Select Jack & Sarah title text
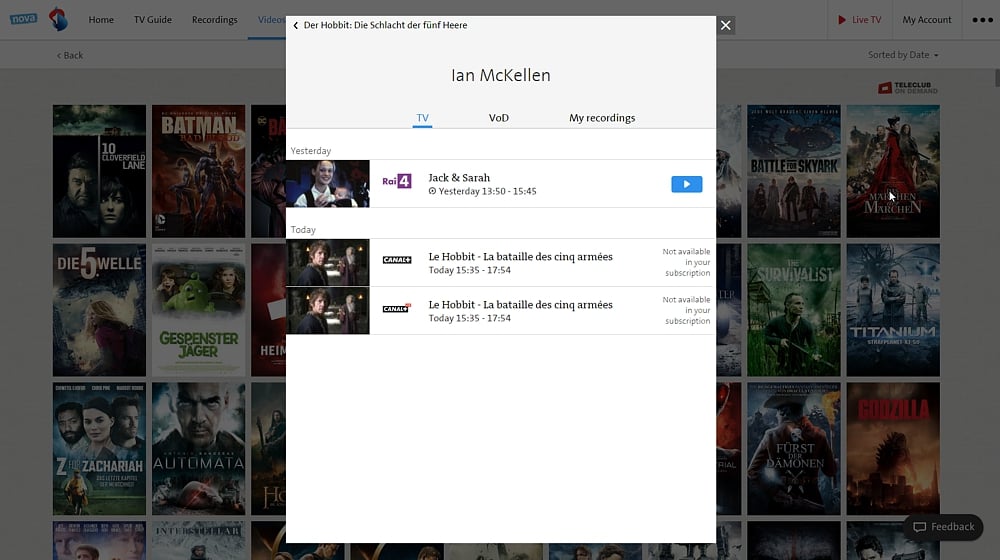 click(x=459, y=178)
